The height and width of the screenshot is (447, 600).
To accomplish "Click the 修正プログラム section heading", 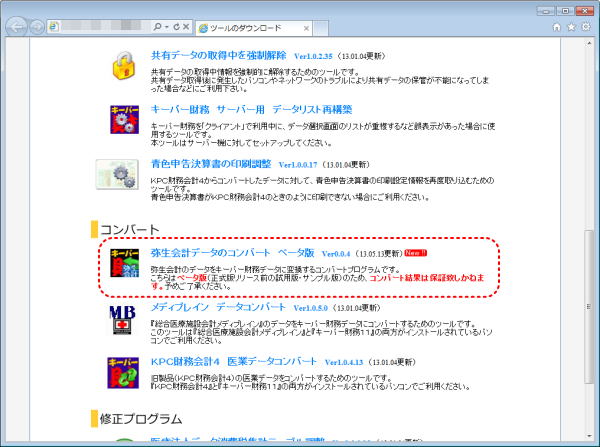I will [x=141, y=419].
